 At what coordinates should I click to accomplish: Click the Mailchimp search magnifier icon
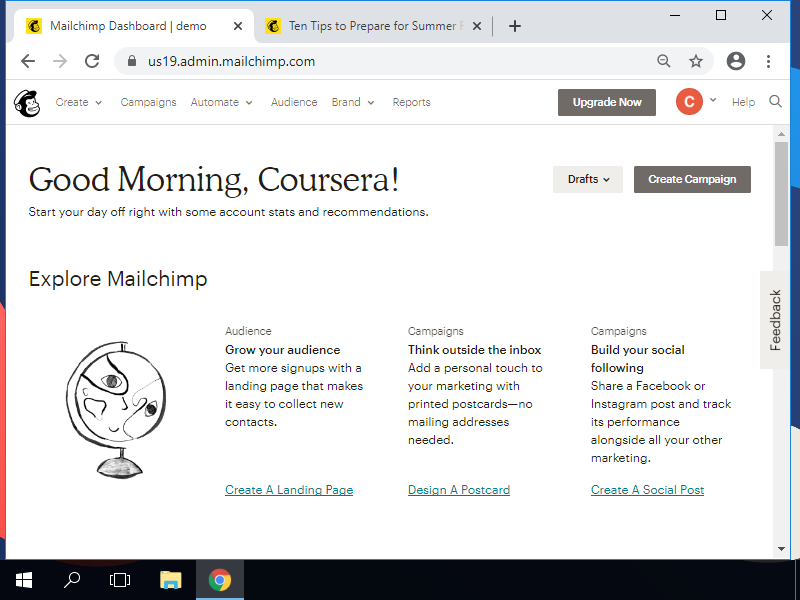pos(776,102)
